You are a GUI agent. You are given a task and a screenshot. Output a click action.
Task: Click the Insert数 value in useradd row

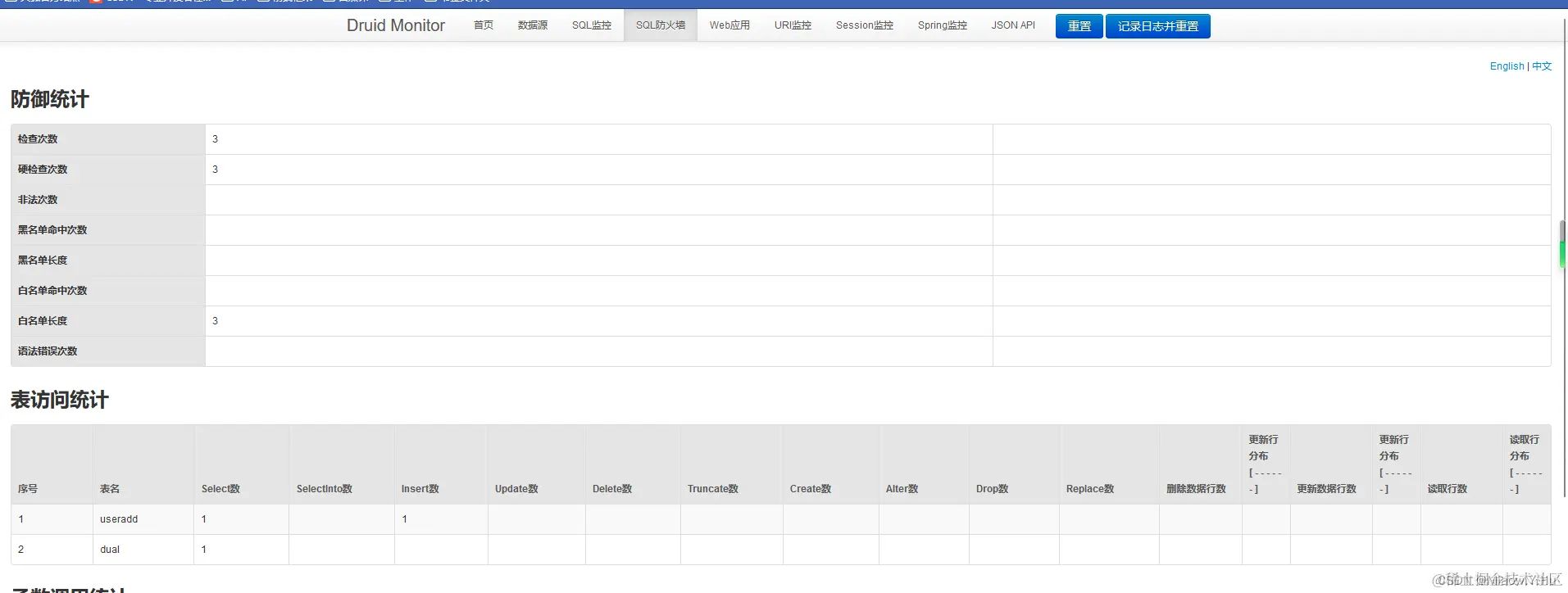click(x=404, y=519)
